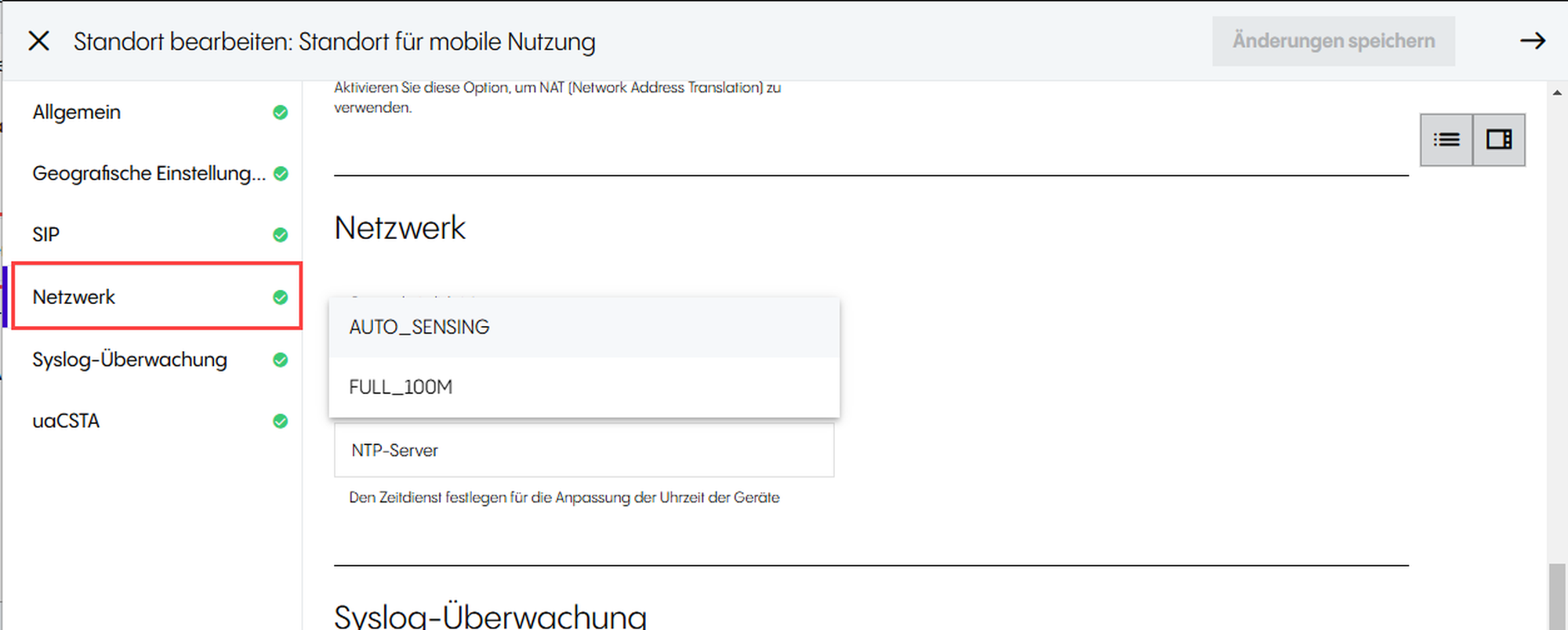Switch to list view icon
Viewport: 1568px width, 630px height.
click(x=1446, y=139)
